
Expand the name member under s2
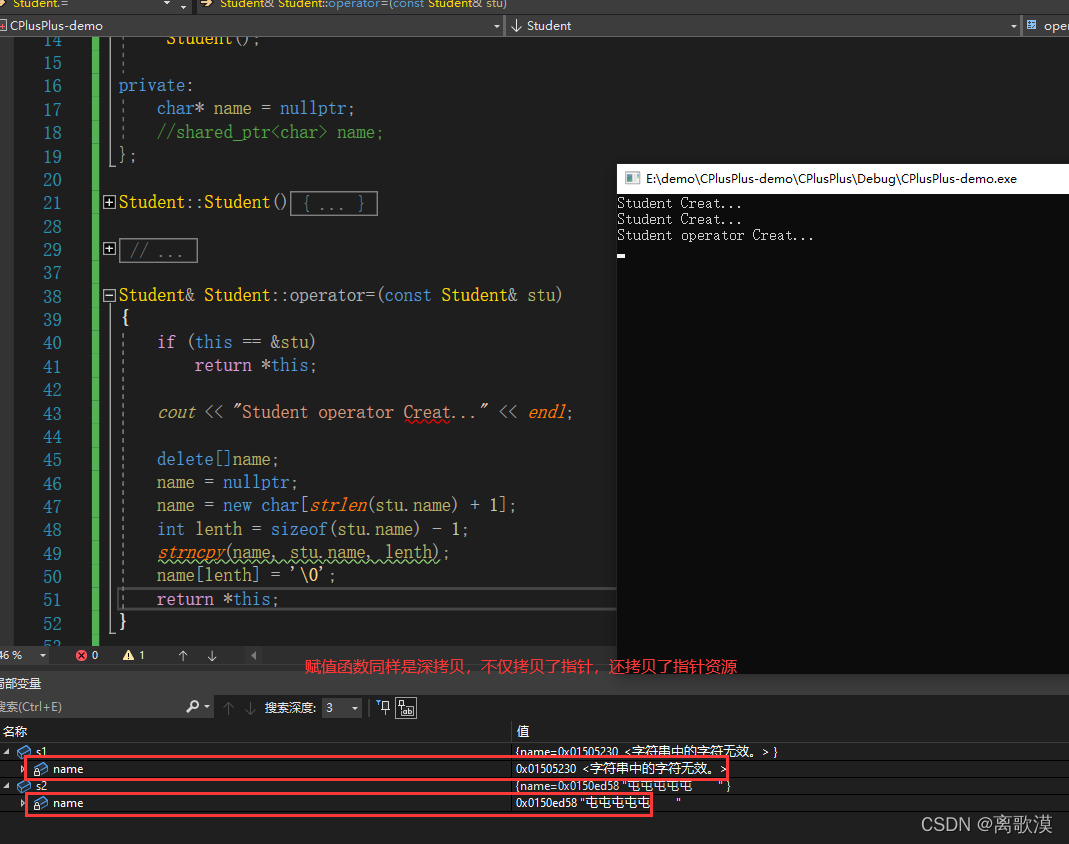22,802
